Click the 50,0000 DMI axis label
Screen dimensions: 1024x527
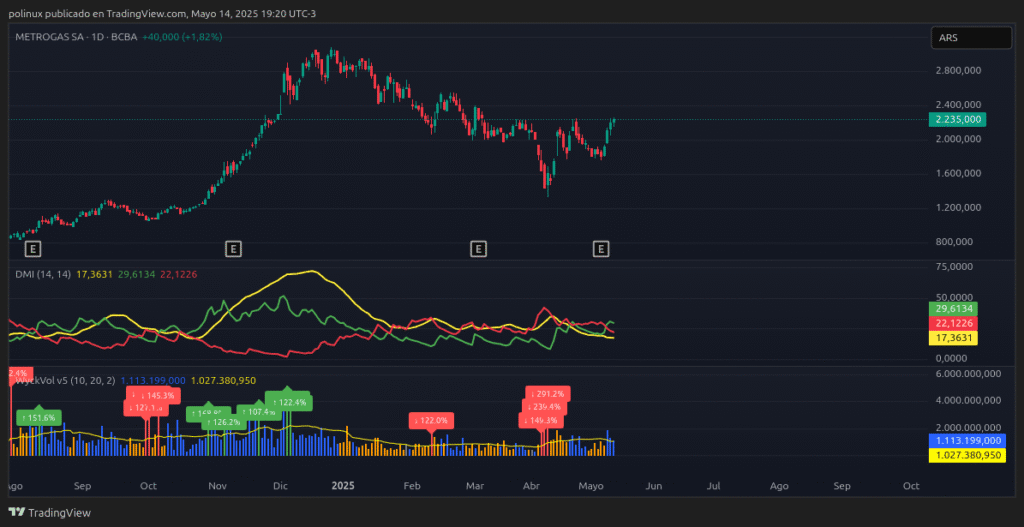pos(954,297)
